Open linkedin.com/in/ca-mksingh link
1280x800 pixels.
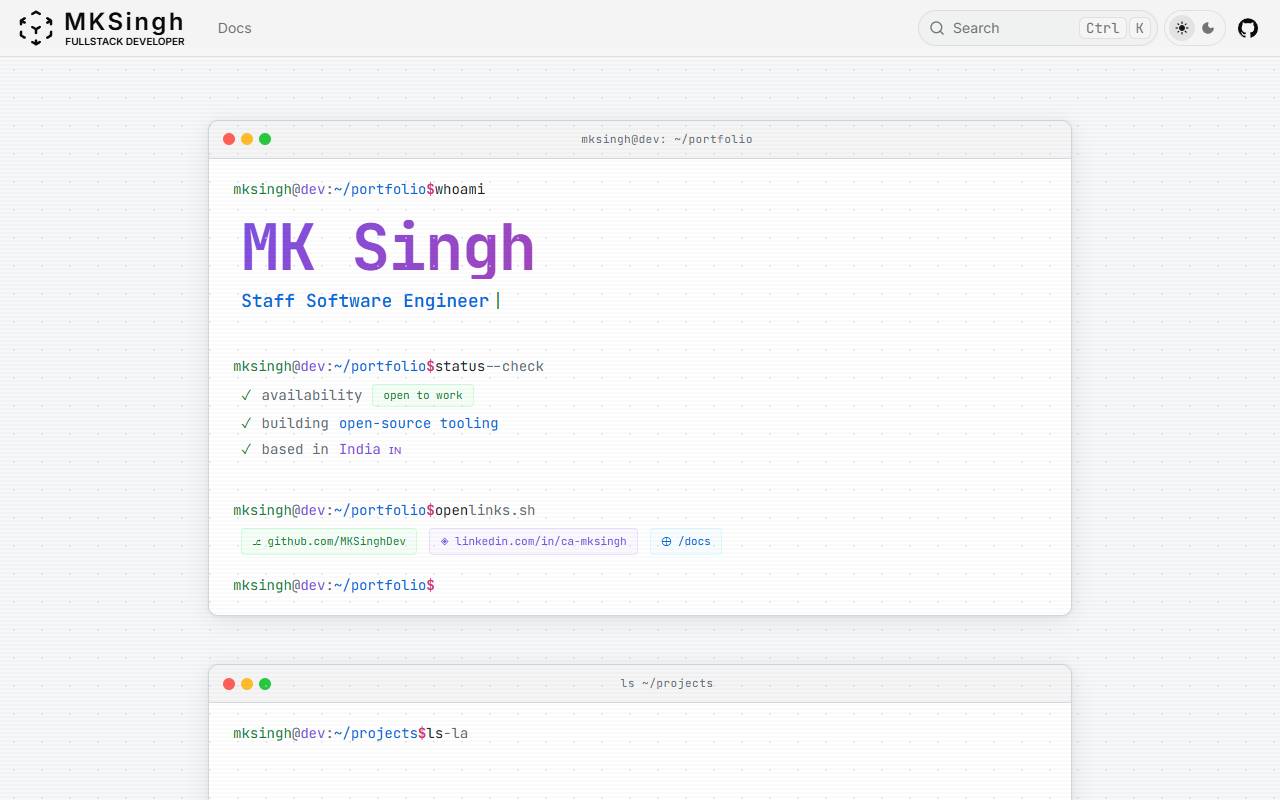533,541
